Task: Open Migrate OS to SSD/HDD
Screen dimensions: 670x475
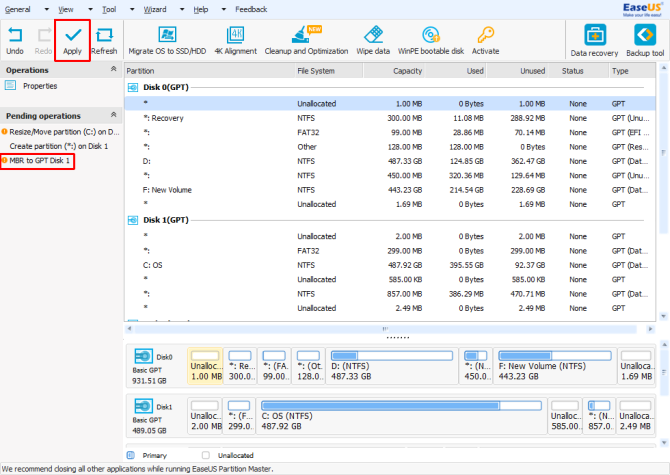Action: [167, 41]
